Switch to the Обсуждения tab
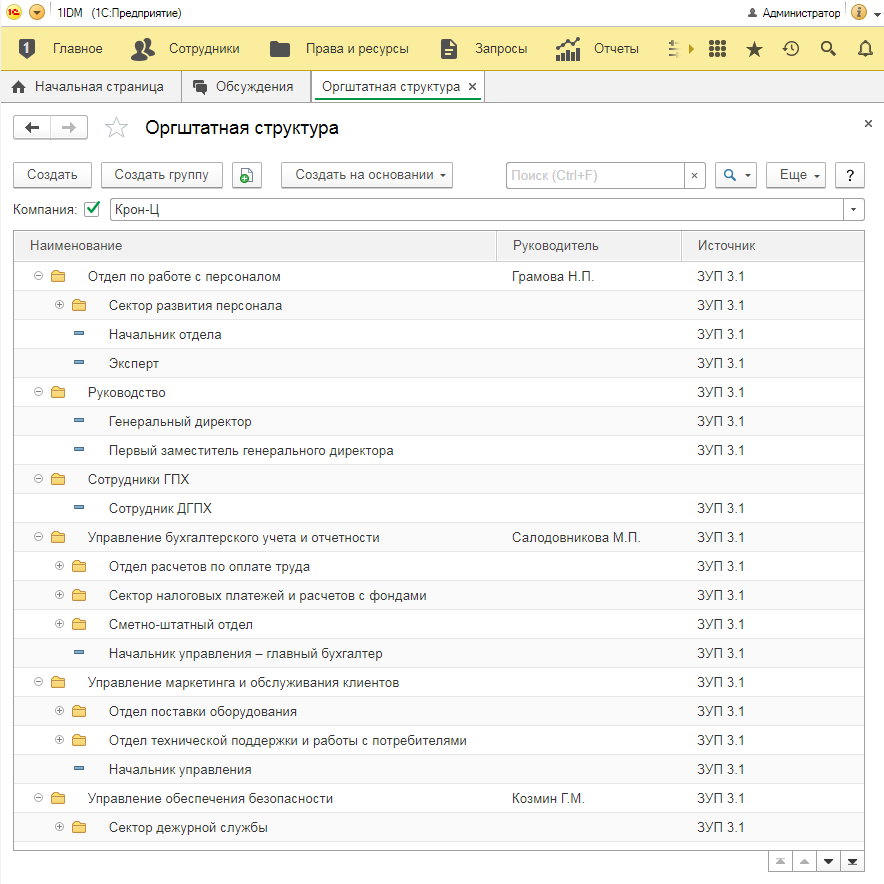This screenshot has width=884, height=884. pos(246,87)
